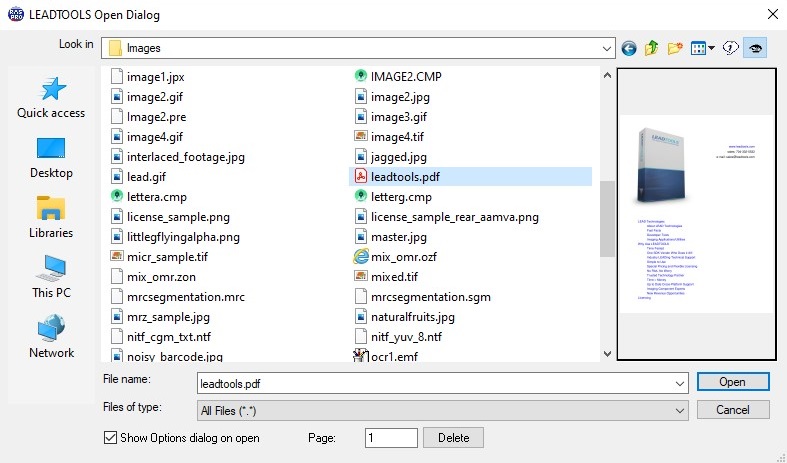Select the file named mrcsegmentation.sgm
Viewport: 787px width, 463px height.
[x=431, y=296]
